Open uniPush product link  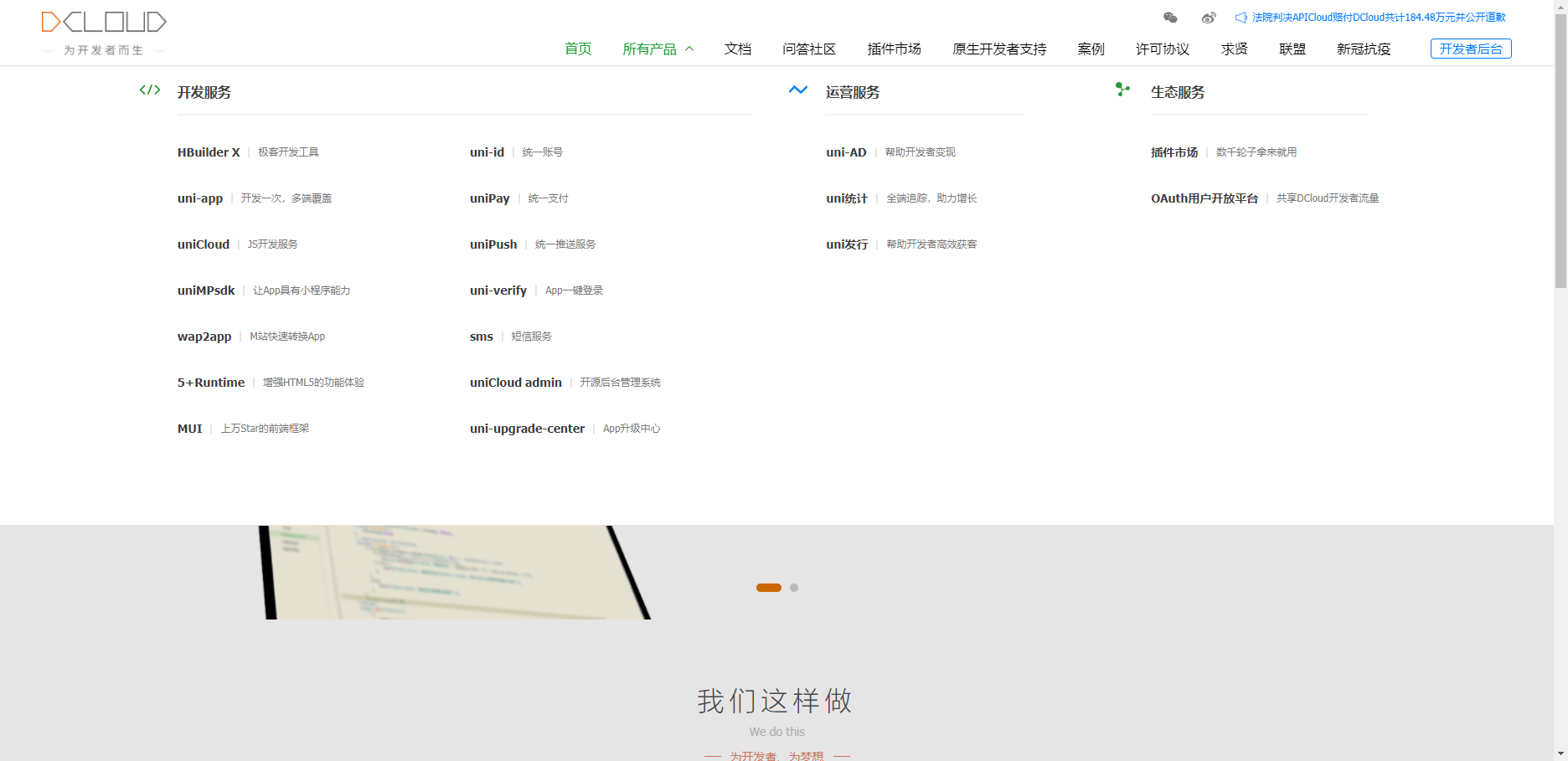coord(493,244)
